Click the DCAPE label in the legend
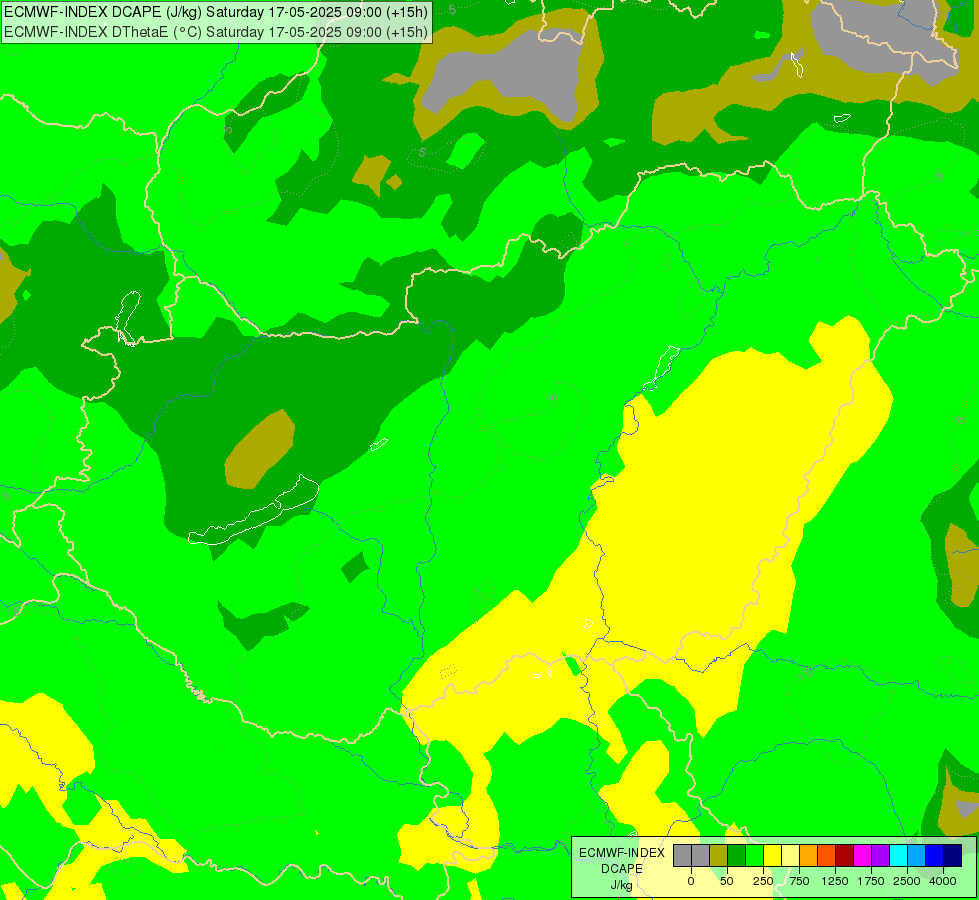This screenshot has height=900, width=979. [x=622, y=869]
